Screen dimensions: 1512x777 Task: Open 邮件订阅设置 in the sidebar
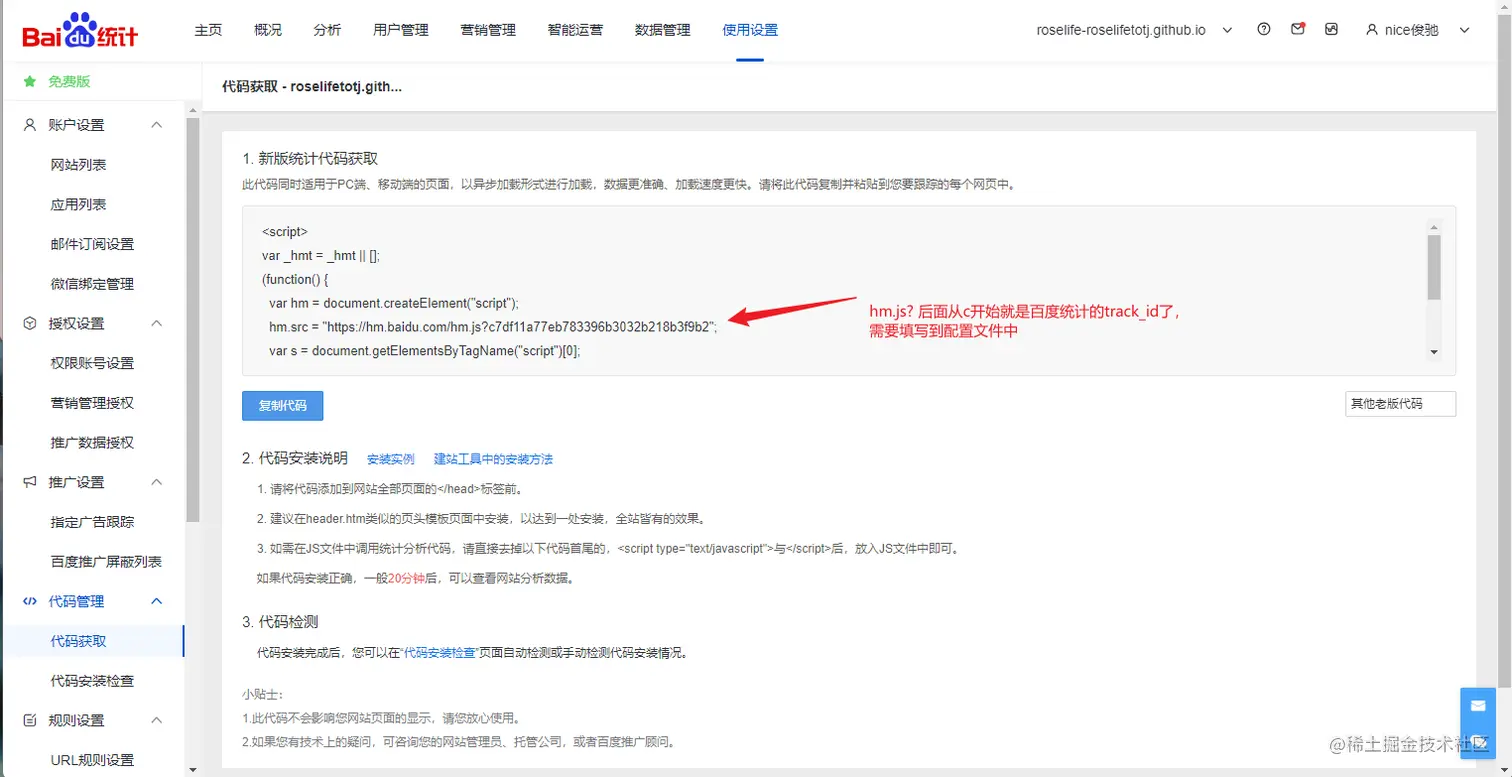point(92,244)
